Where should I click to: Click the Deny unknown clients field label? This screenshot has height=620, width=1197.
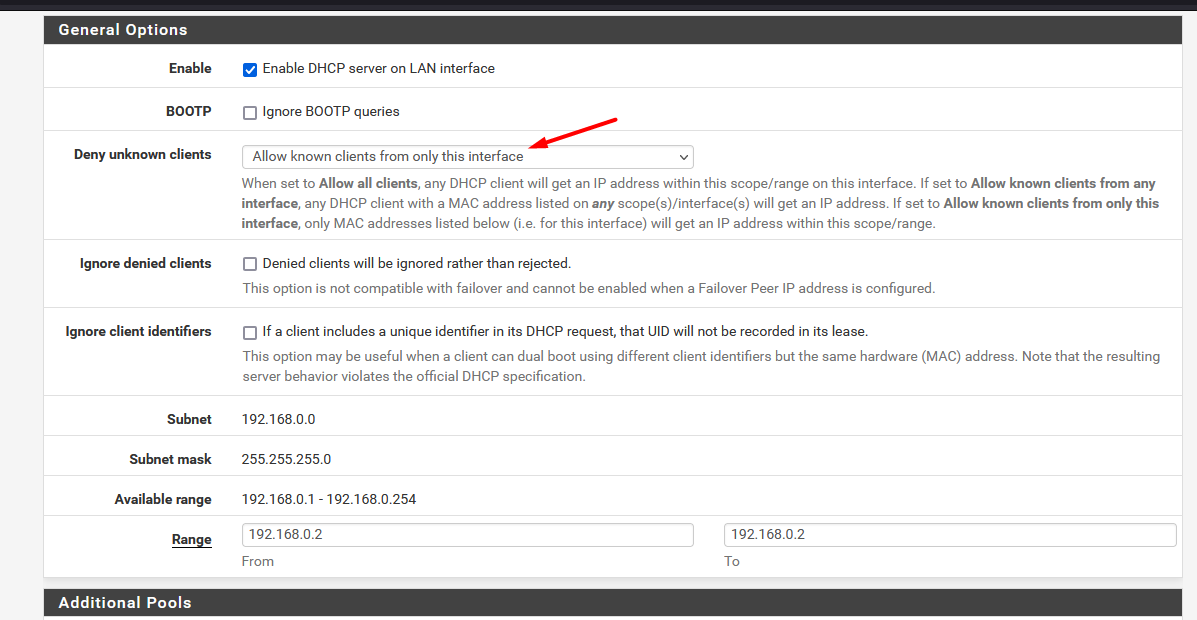pos(143,155)
